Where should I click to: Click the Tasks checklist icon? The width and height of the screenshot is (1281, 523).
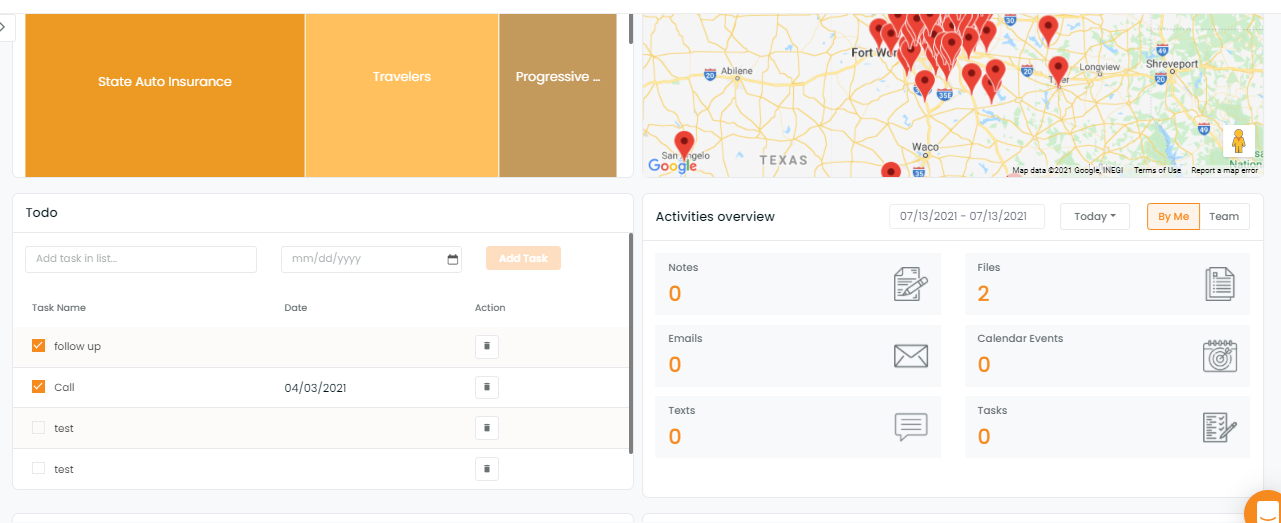(x=1220, y=427)
